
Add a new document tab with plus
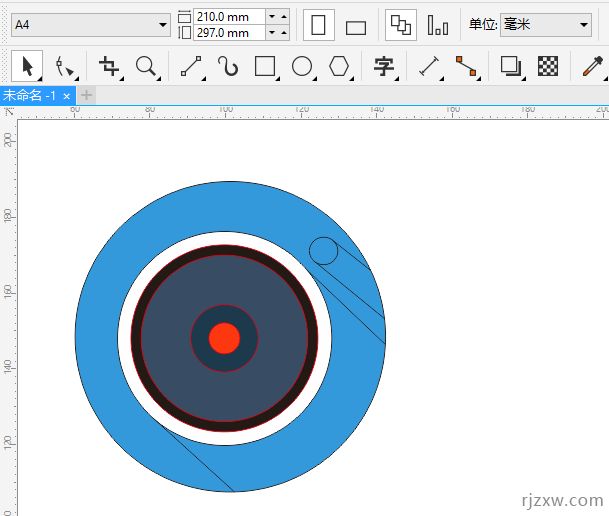click(87, 96)
